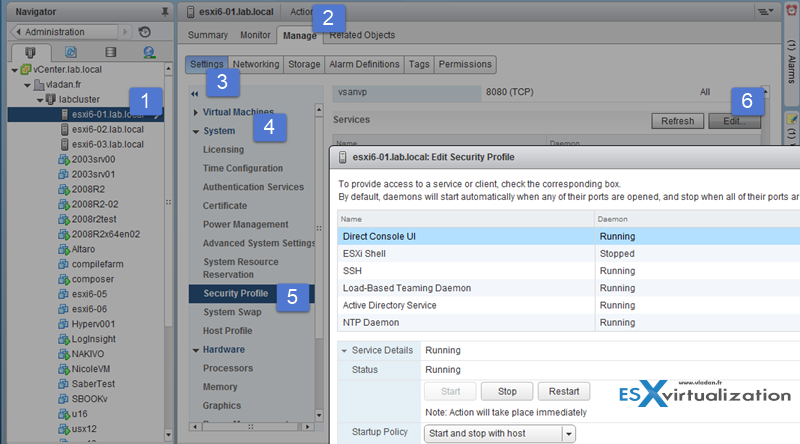Click the labcluster cluster icon
This screenshot has width=800, height=444.
51,99
